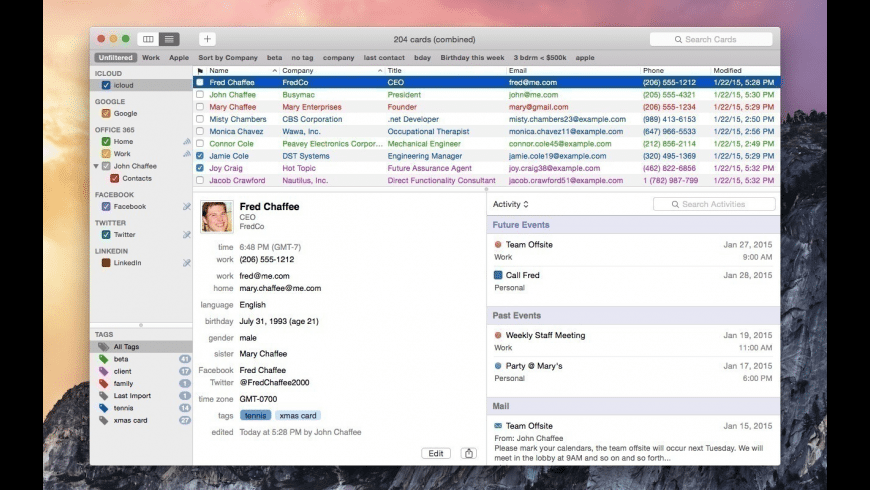Click the disconnected icon next to Facebook

pyautogui.click(x=186, y=206)
